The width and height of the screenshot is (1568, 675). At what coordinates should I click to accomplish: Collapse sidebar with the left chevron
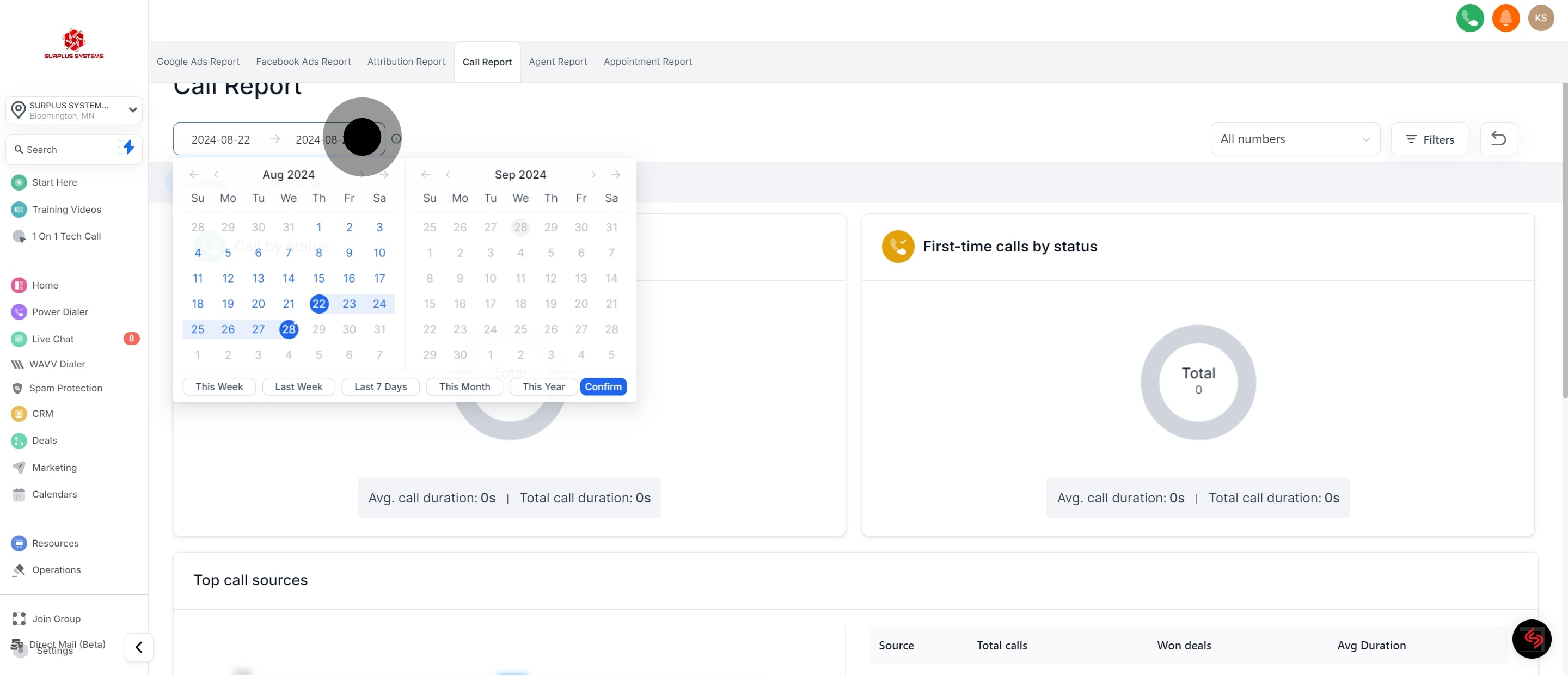[139, 647]
